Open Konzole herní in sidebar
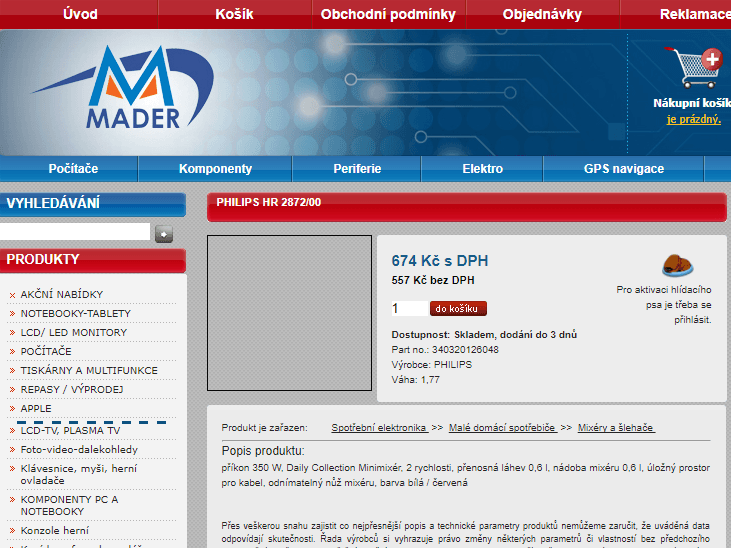Viewport: 731px width, 548px height. 55,530
